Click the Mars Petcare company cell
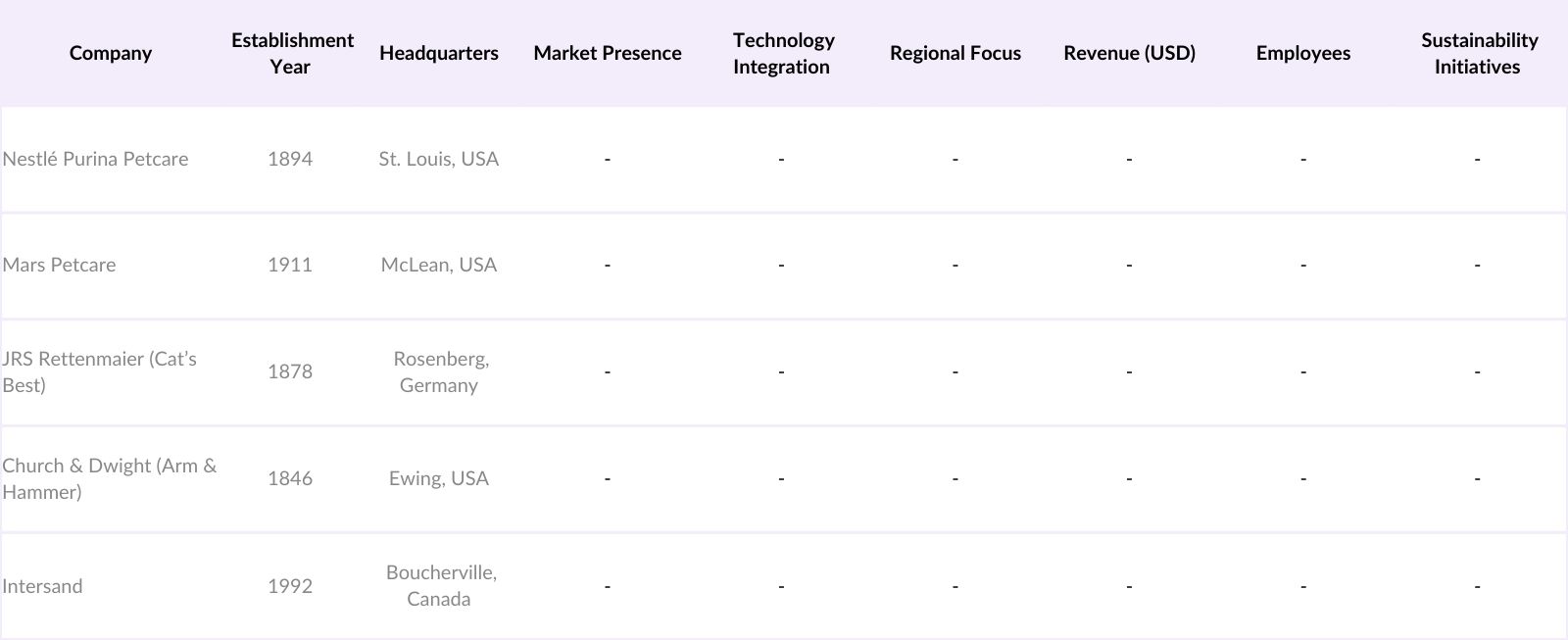 point(59,265)
